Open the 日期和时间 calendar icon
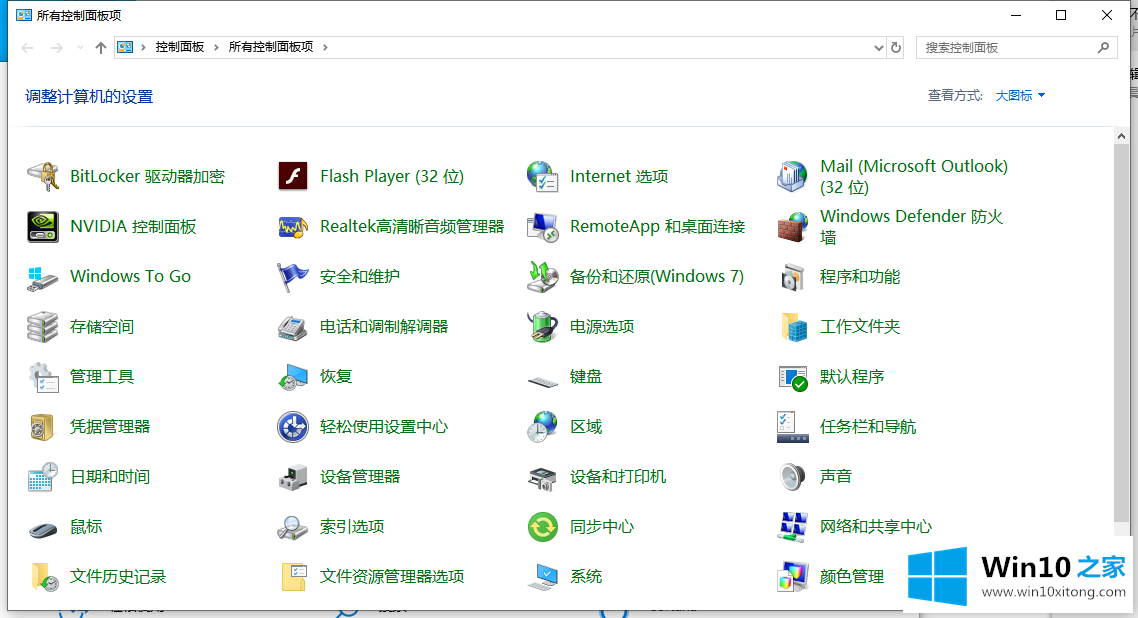 tap(43, 477)
